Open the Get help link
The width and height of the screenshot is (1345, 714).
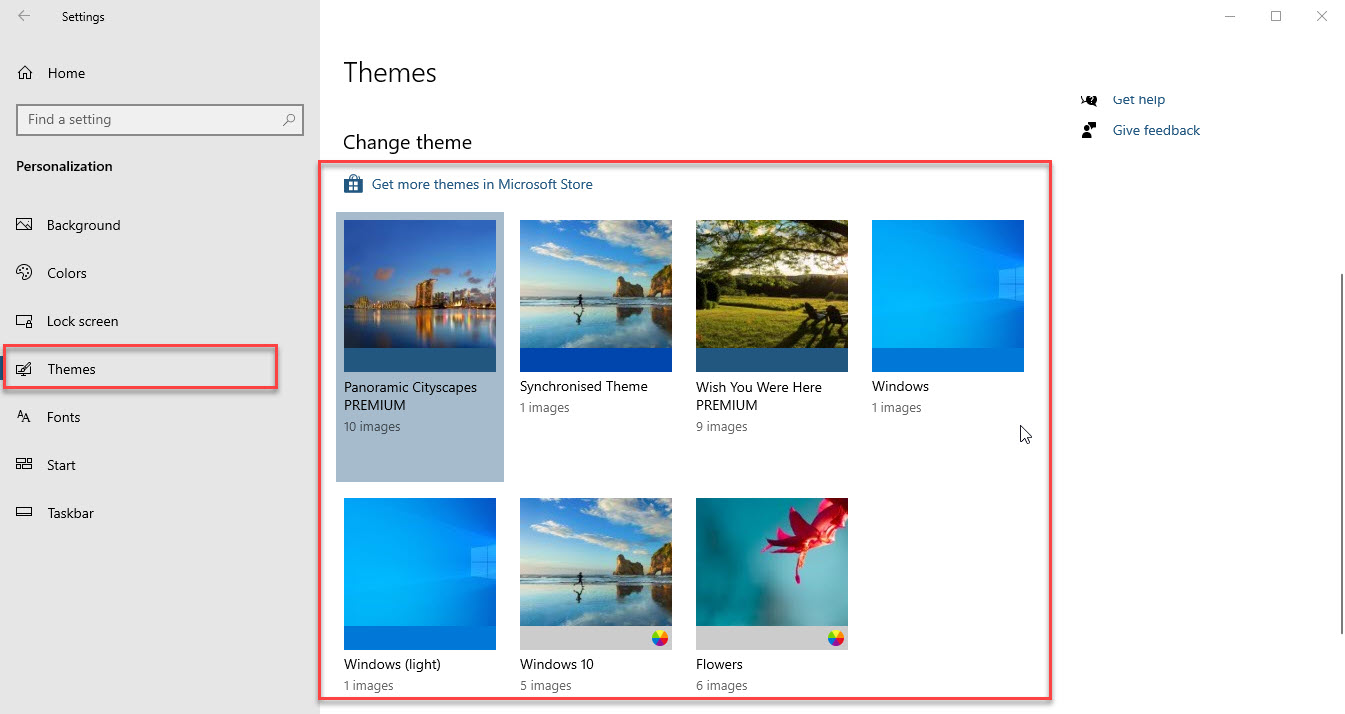click(x=1139, y=99)
